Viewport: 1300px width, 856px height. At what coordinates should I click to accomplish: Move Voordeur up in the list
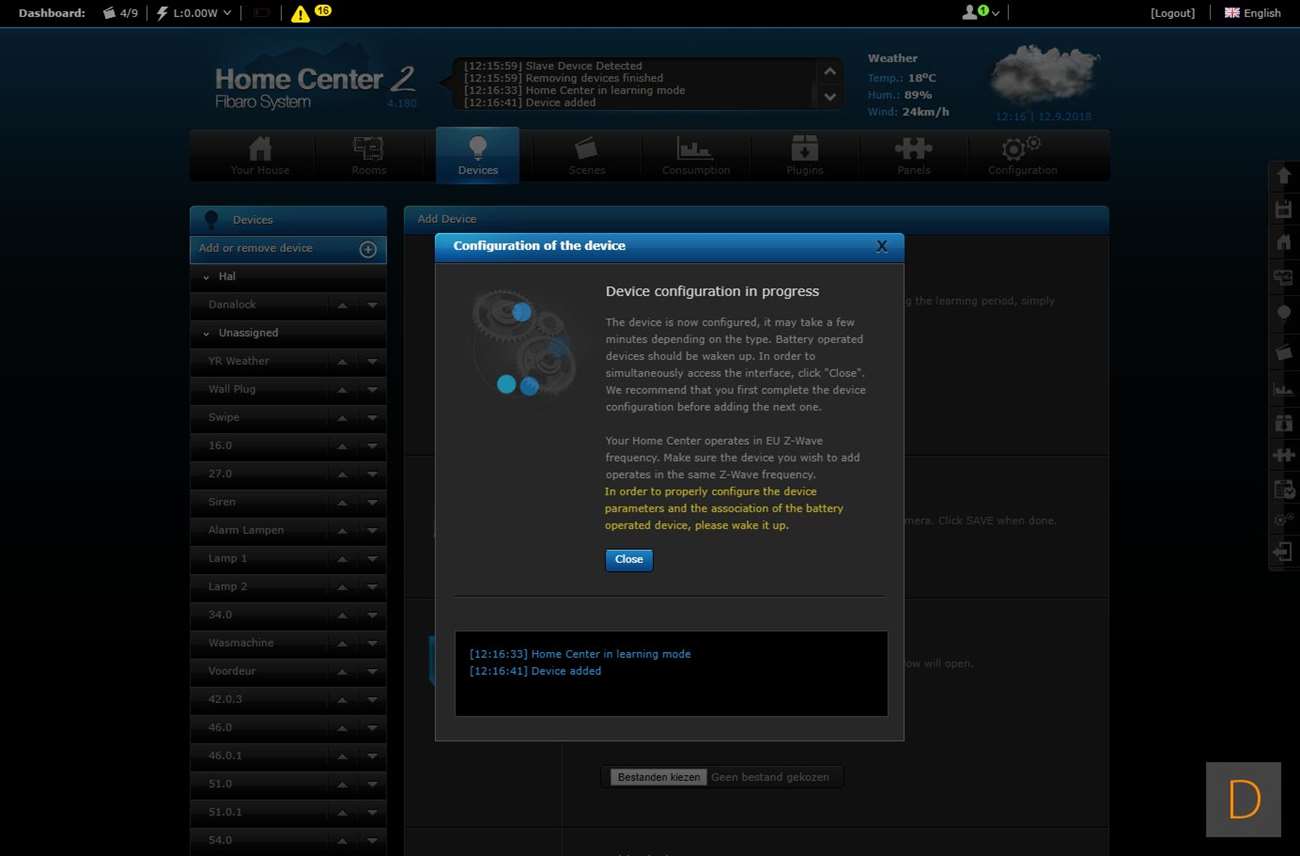tap(342, 671)
